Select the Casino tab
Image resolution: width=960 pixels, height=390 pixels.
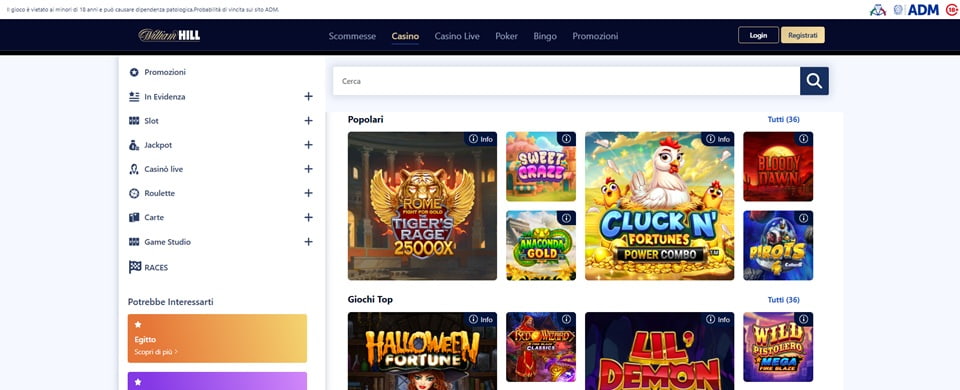tap(405, 36)
